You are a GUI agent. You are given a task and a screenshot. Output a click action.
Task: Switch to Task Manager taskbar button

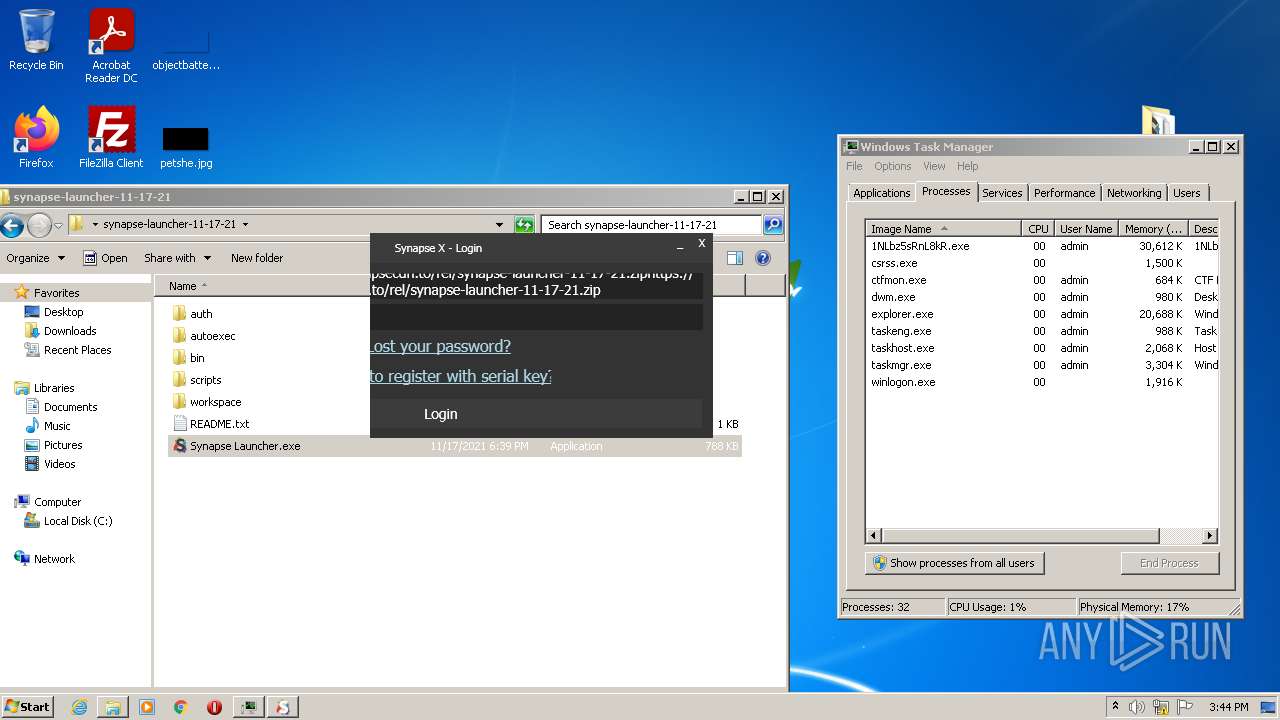248,707
